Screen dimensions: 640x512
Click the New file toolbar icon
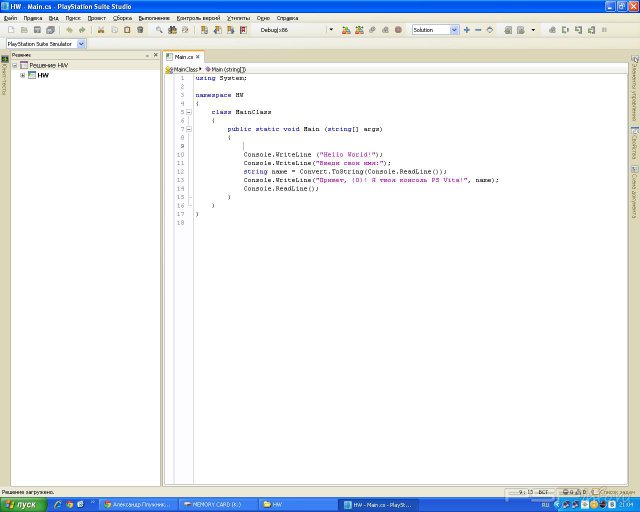(x=10, y=30)
